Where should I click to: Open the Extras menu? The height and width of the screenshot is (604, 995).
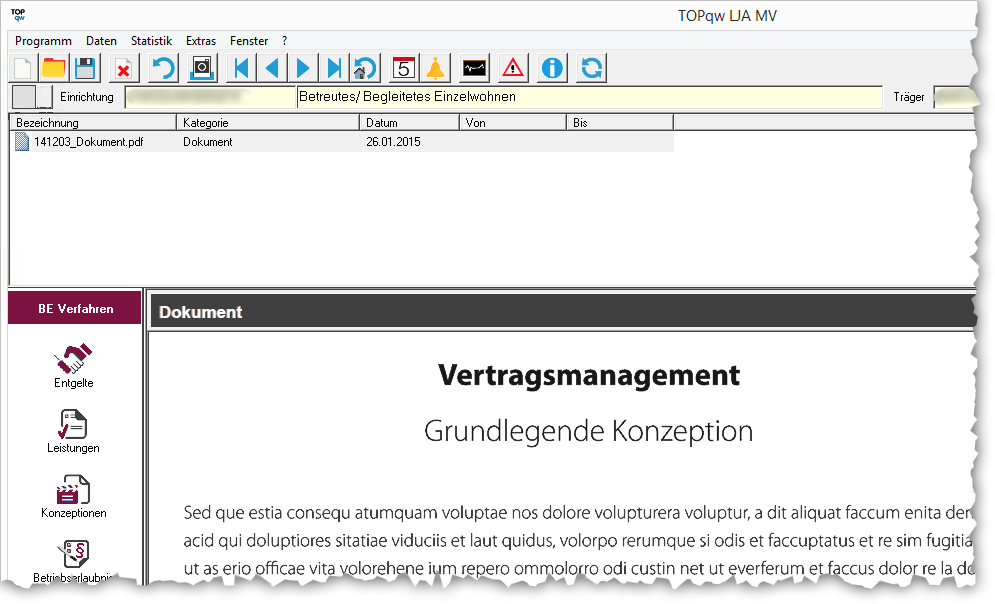[201, 41]
